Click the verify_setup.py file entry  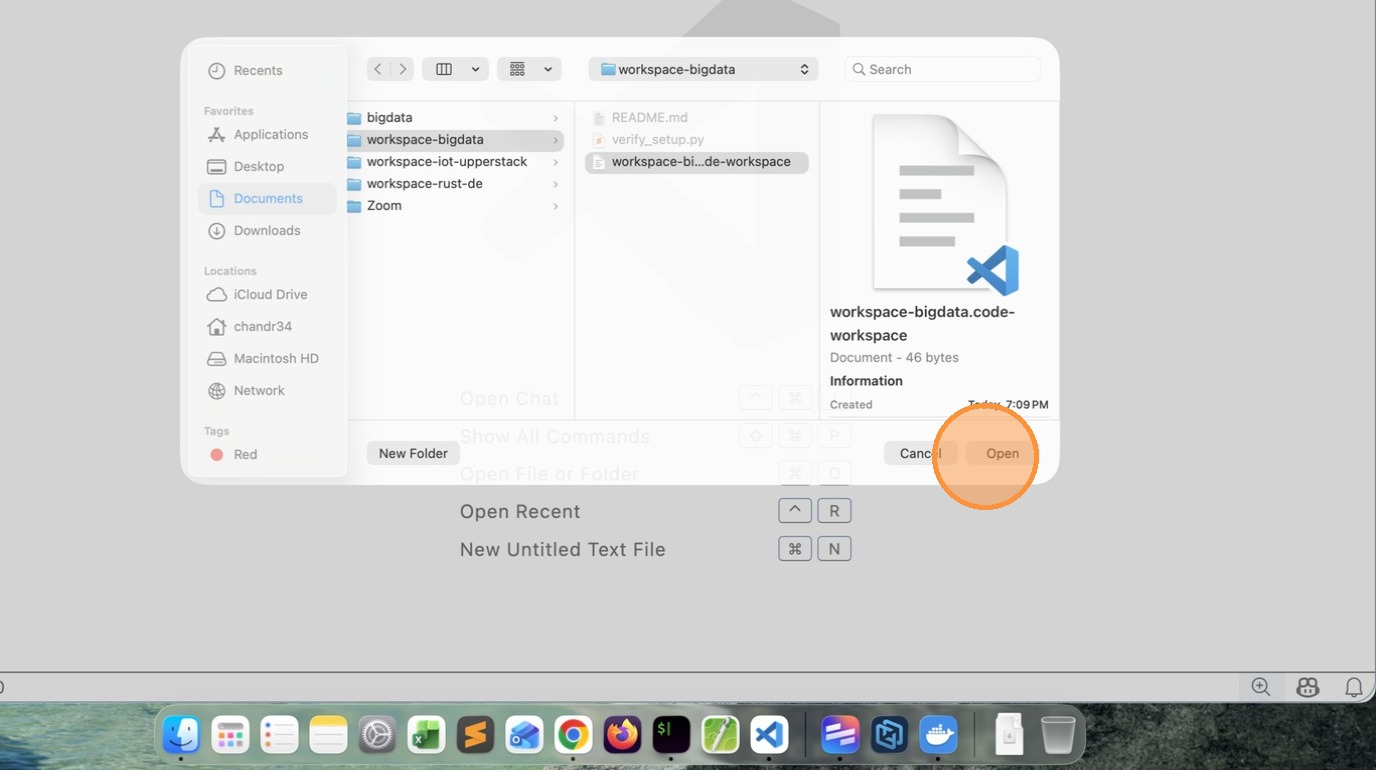pos(697,140)
